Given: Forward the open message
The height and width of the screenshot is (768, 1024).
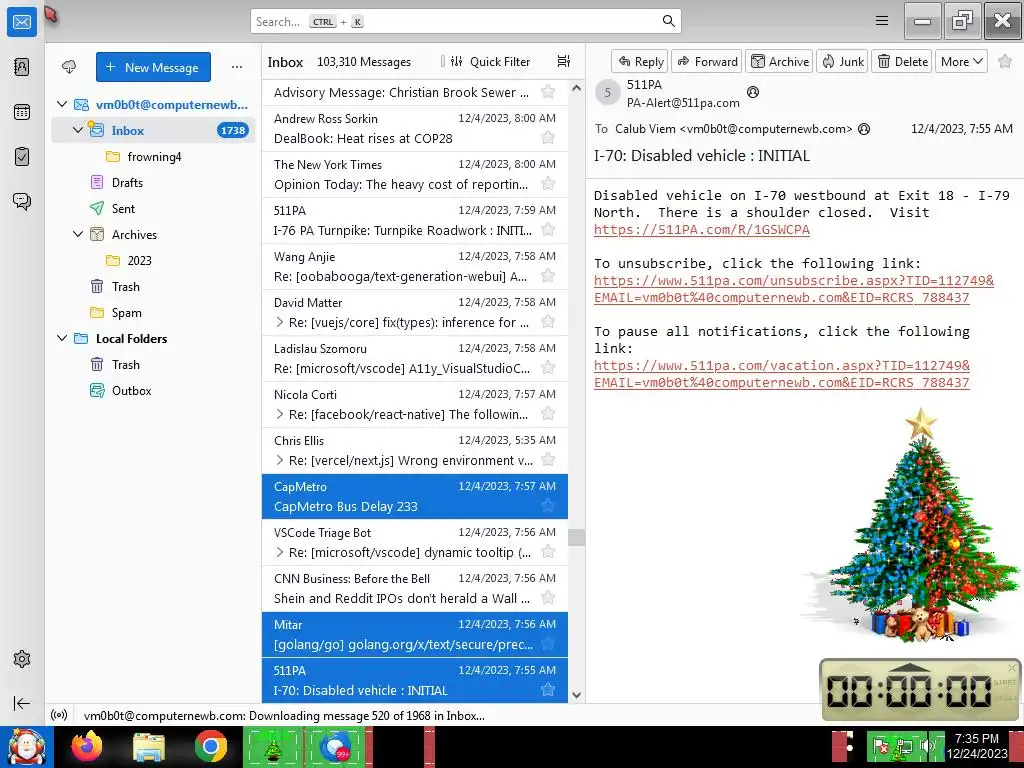Looking at the screenshot, I should [707, 61].
